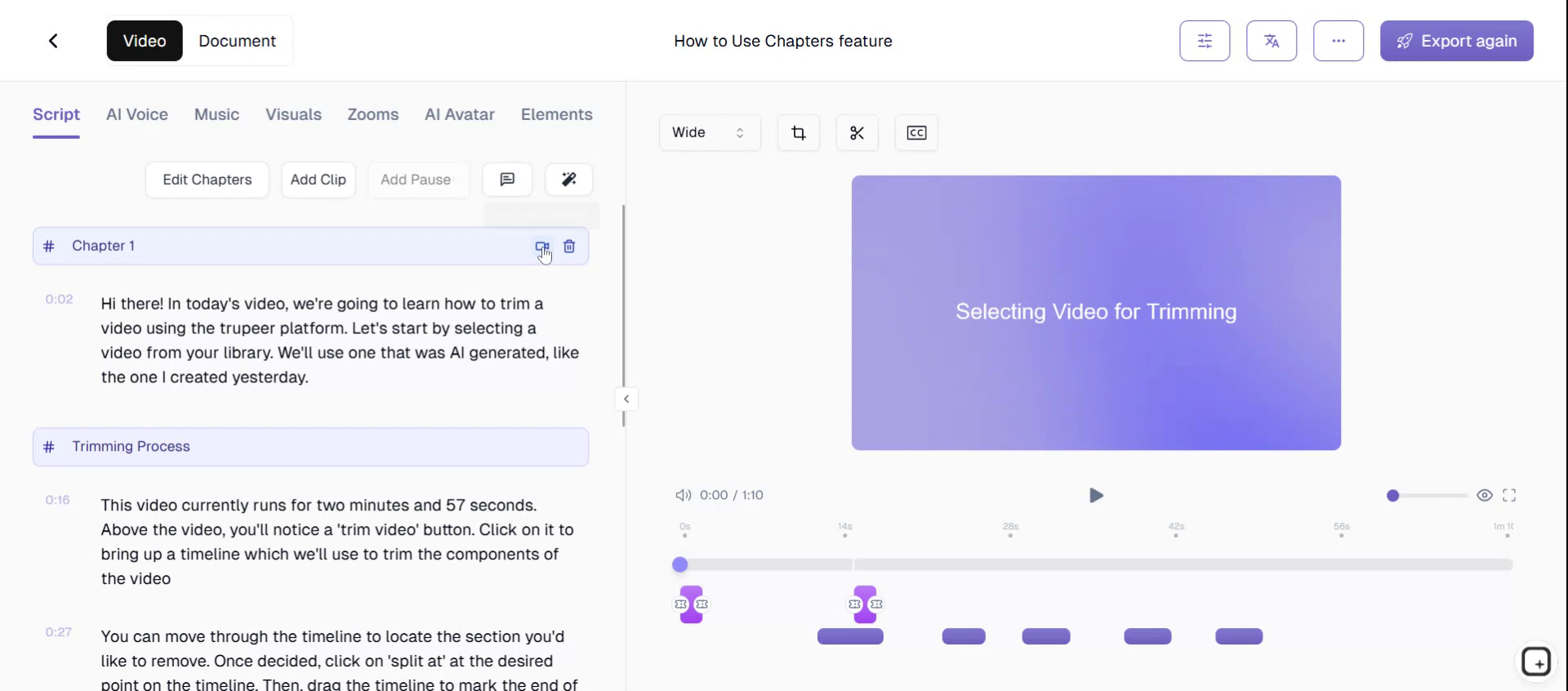Click the scissors trim icon
This screenshot has height=691, width=1568.
point(857,132)
